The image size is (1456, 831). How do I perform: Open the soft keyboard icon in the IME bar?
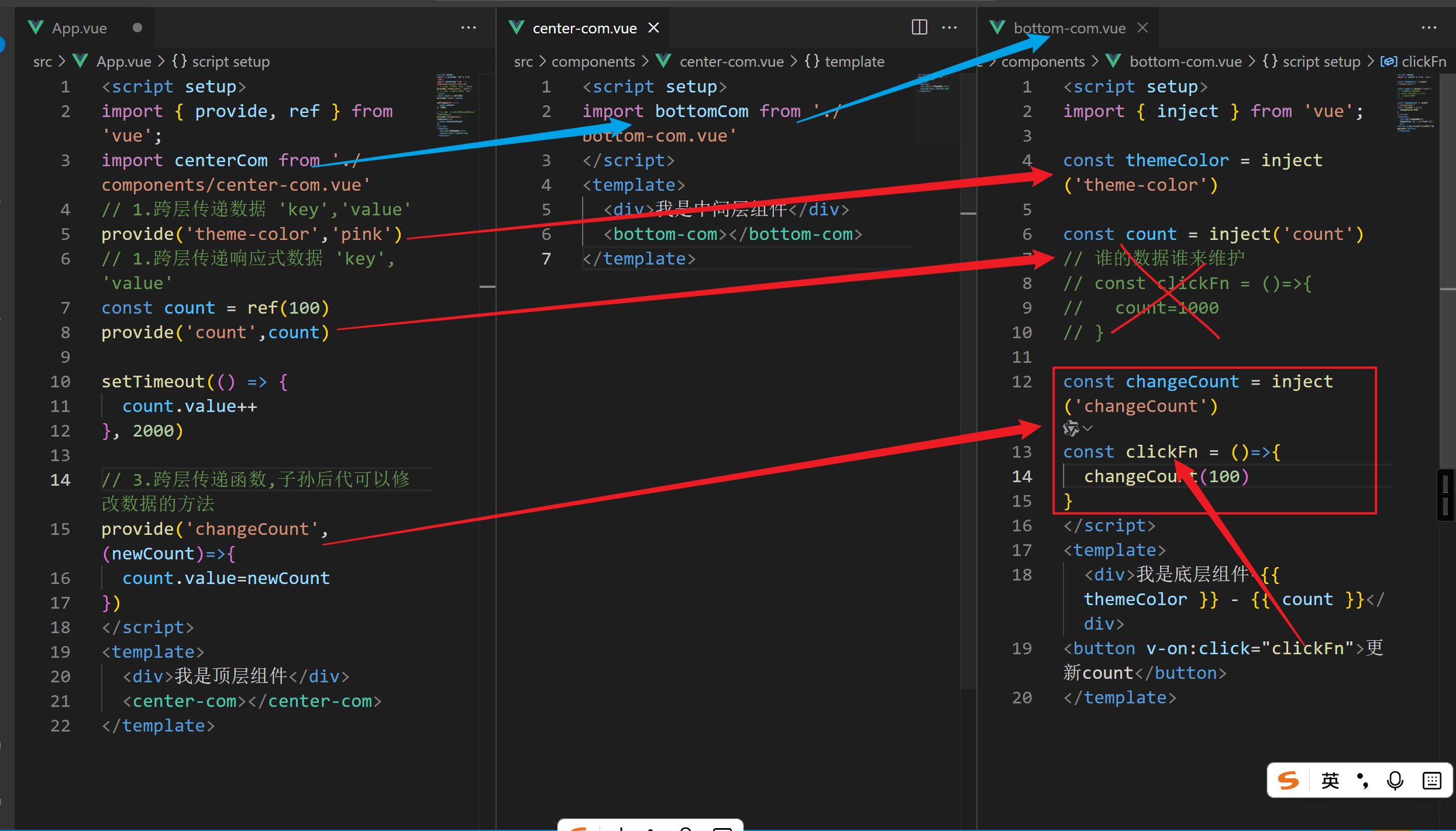1431,781
